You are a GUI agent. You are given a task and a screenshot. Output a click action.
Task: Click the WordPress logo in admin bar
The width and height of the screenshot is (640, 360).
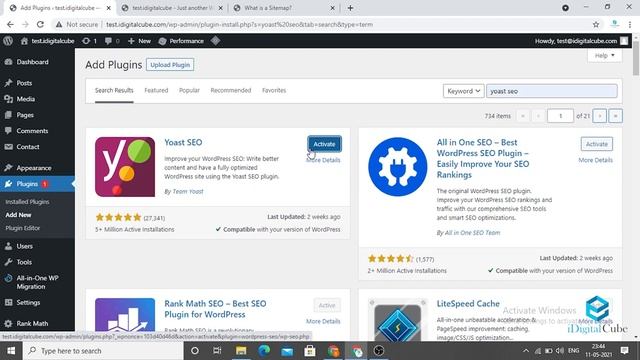point(8,41)
